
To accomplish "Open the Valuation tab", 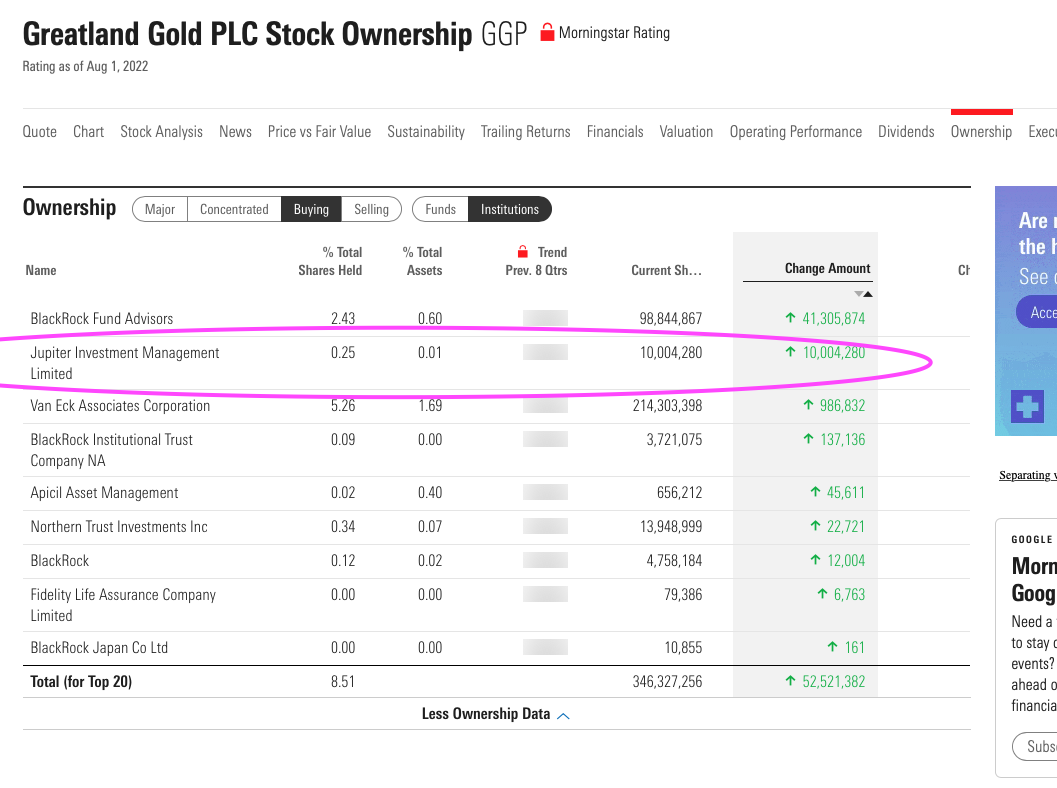I will [x=686, y=131].
